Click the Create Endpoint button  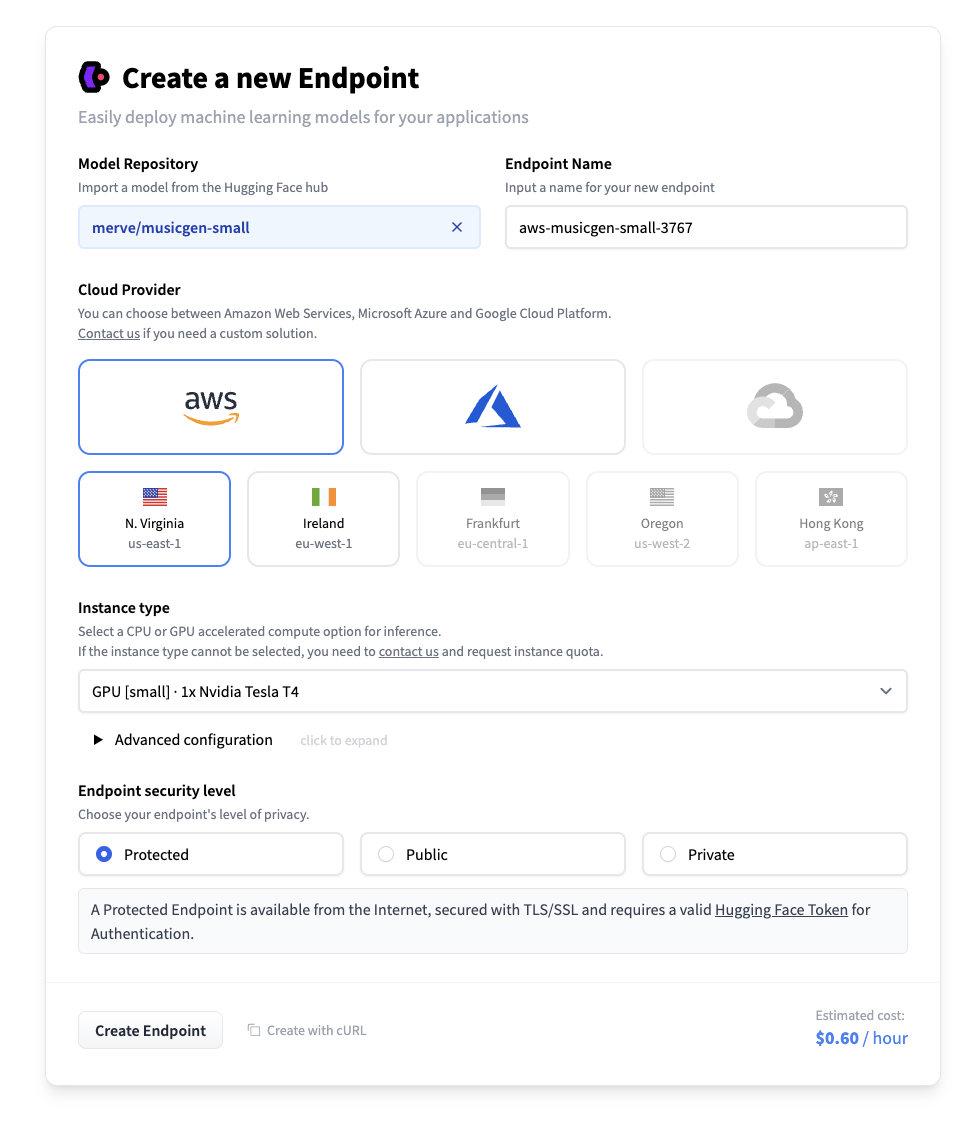coord(150,1030)
